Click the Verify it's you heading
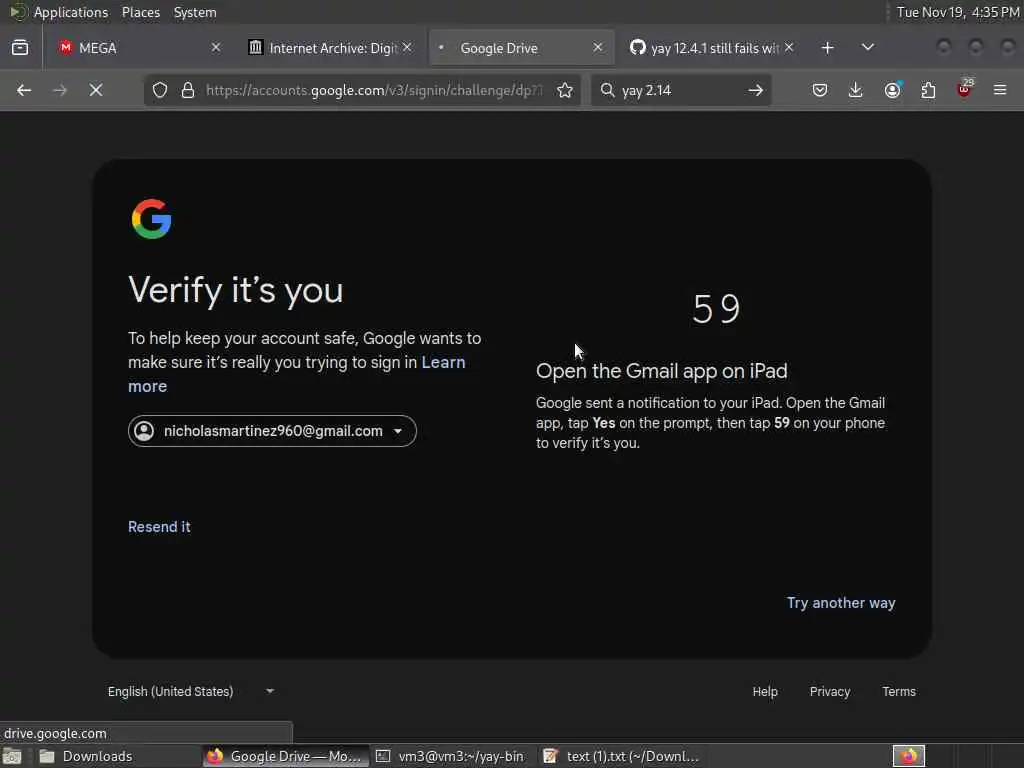The height and width of the screenshot is (768, 1024). click(x=235, y=290)
